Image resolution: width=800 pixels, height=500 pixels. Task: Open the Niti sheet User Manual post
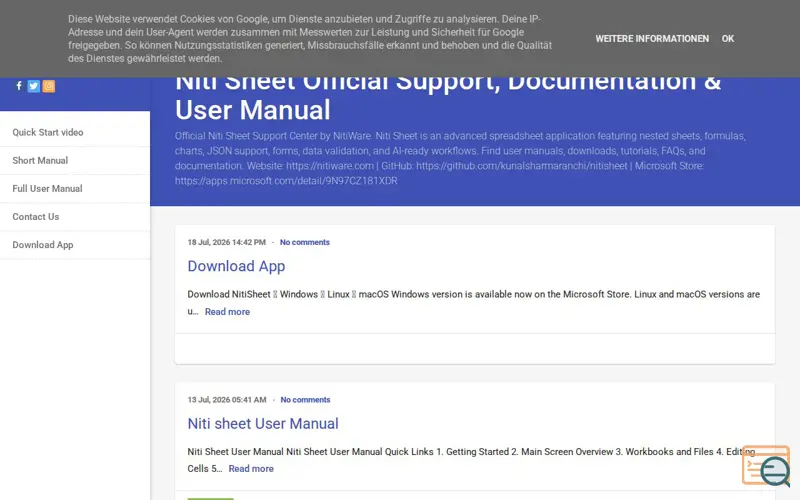(x=263, y=423)
